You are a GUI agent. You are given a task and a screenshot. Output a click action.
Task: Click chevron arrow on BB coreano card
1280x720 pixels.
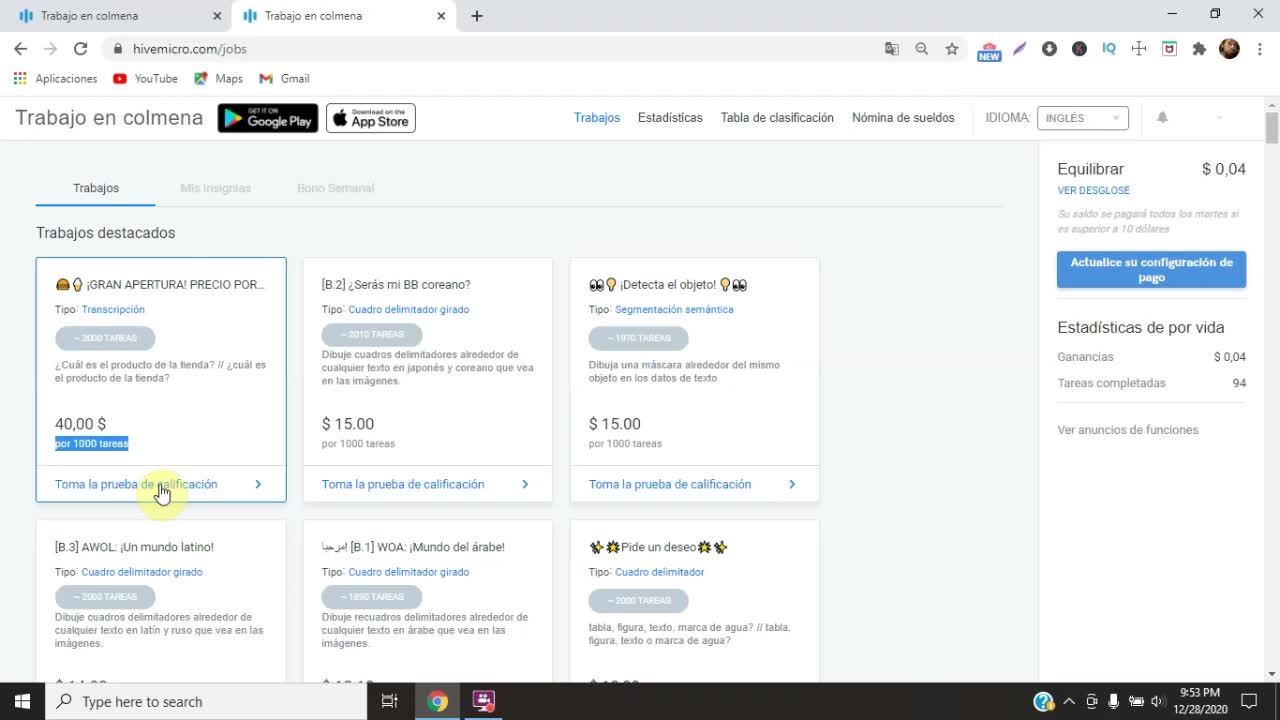(x=525, y=484)
